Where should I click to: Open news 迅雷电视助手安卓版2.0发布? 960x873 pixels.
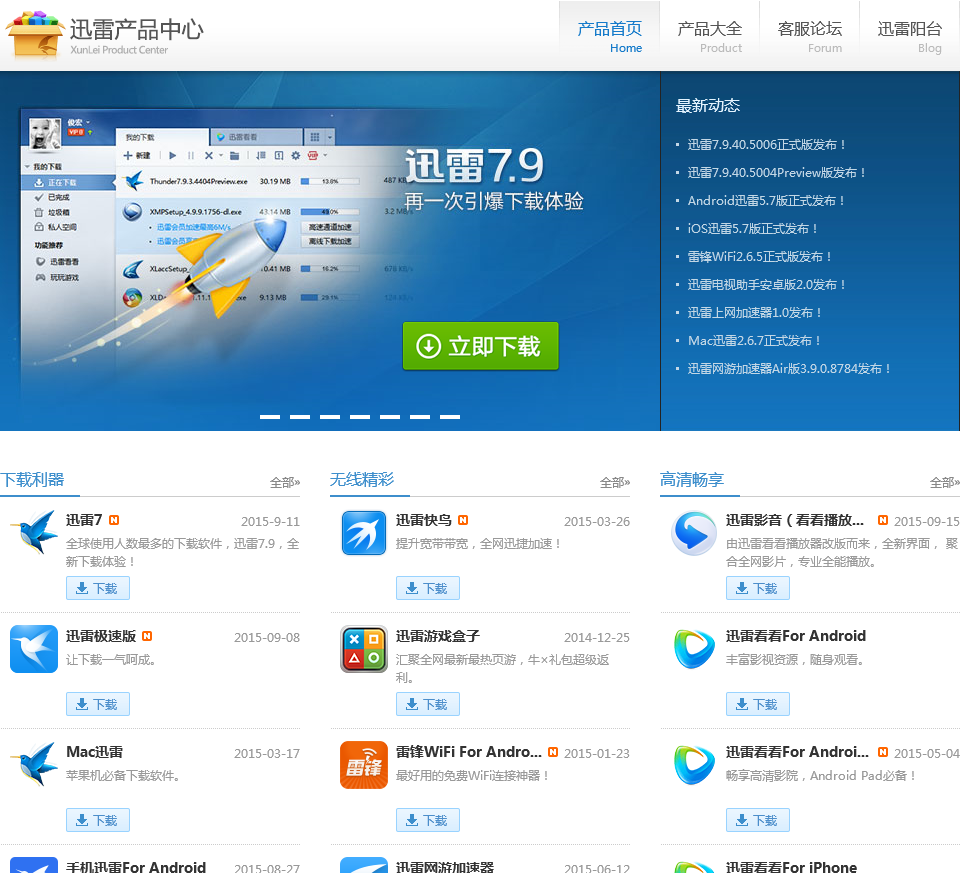click(767, 285)
